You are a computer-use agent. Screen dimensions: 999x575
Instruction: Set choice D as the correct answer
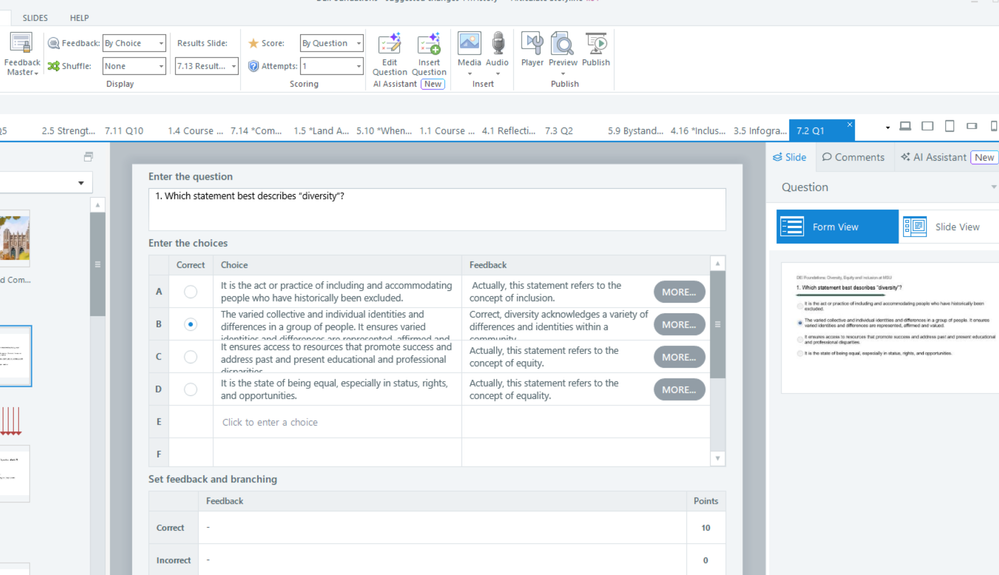[x=190, y=389]
